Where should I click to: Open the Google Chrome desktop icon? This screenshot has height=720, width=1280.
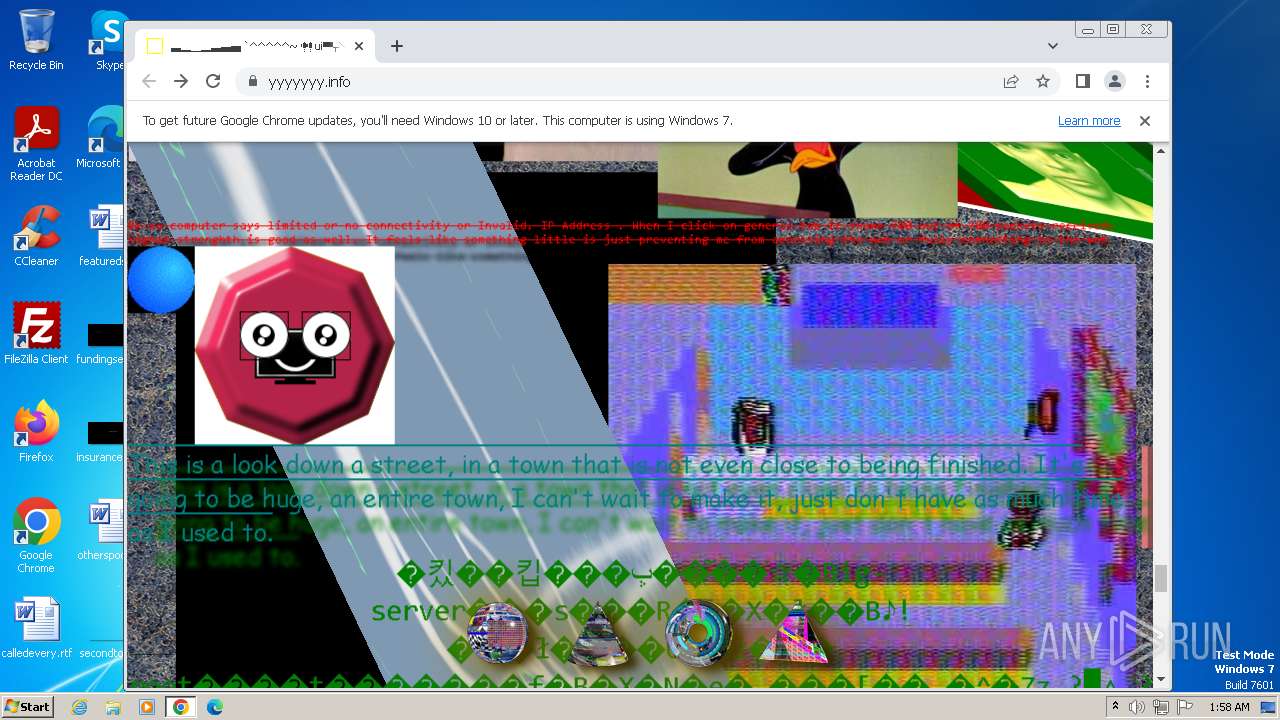coord(36,536)
